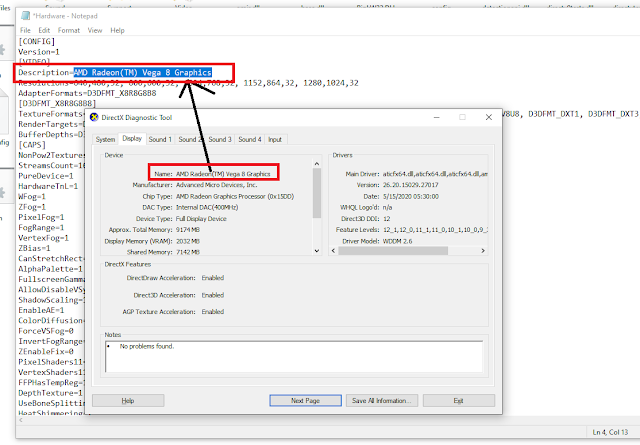Click 'No problems found.' note text

pos(147,346)
